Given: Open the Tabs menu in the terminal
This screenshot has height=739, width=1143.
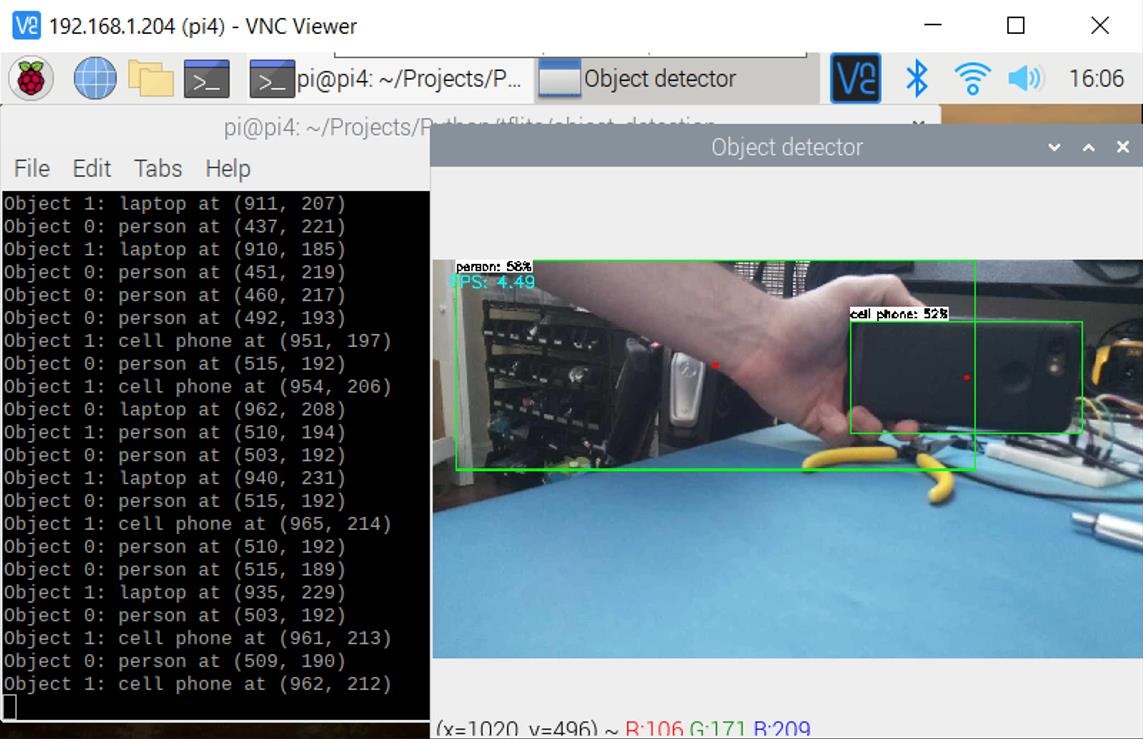Looking at the screenshot, I should tap(158, 168).
